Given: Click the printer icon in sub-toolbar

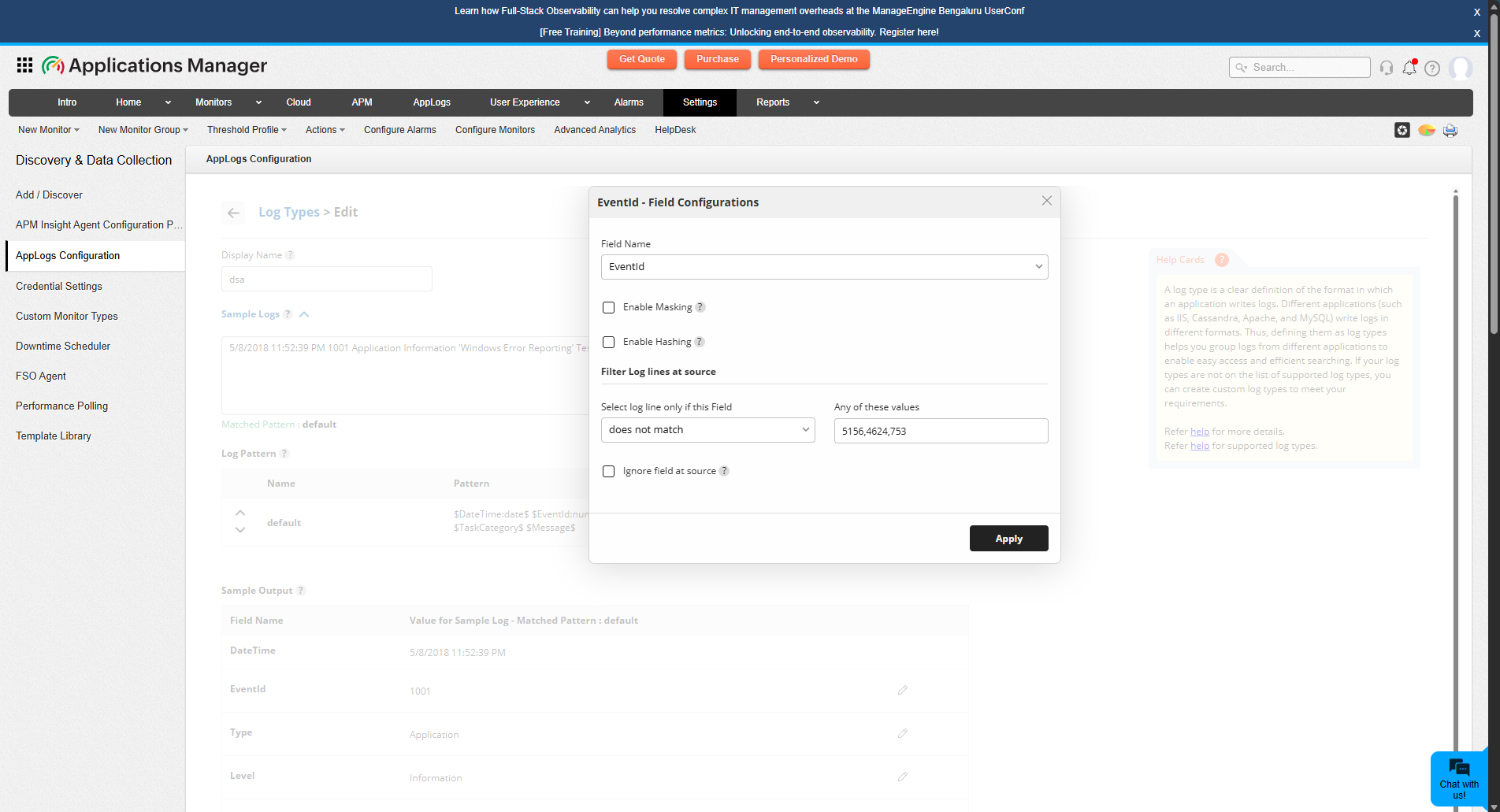Looking at the screenshot, I should click(x=1450, y=130).
